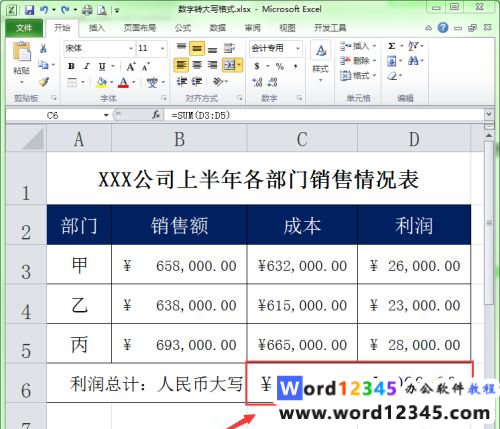
Task: Toggle Merge and Center button
Action: (x=230, y=65)
